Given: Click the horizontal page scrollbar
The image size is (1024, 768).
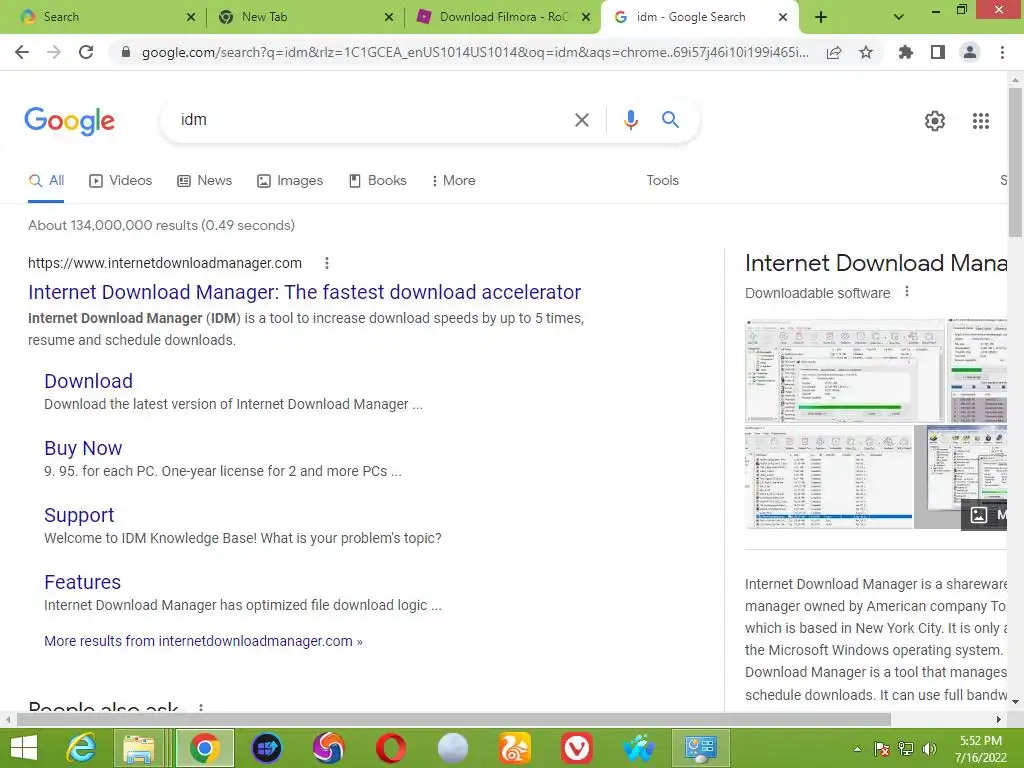Looking at the screenshot, I should (x=453, y=720).
